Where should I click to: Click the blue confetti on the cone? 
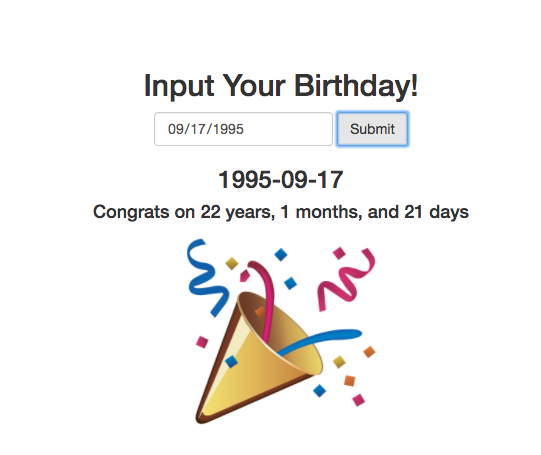231,362
